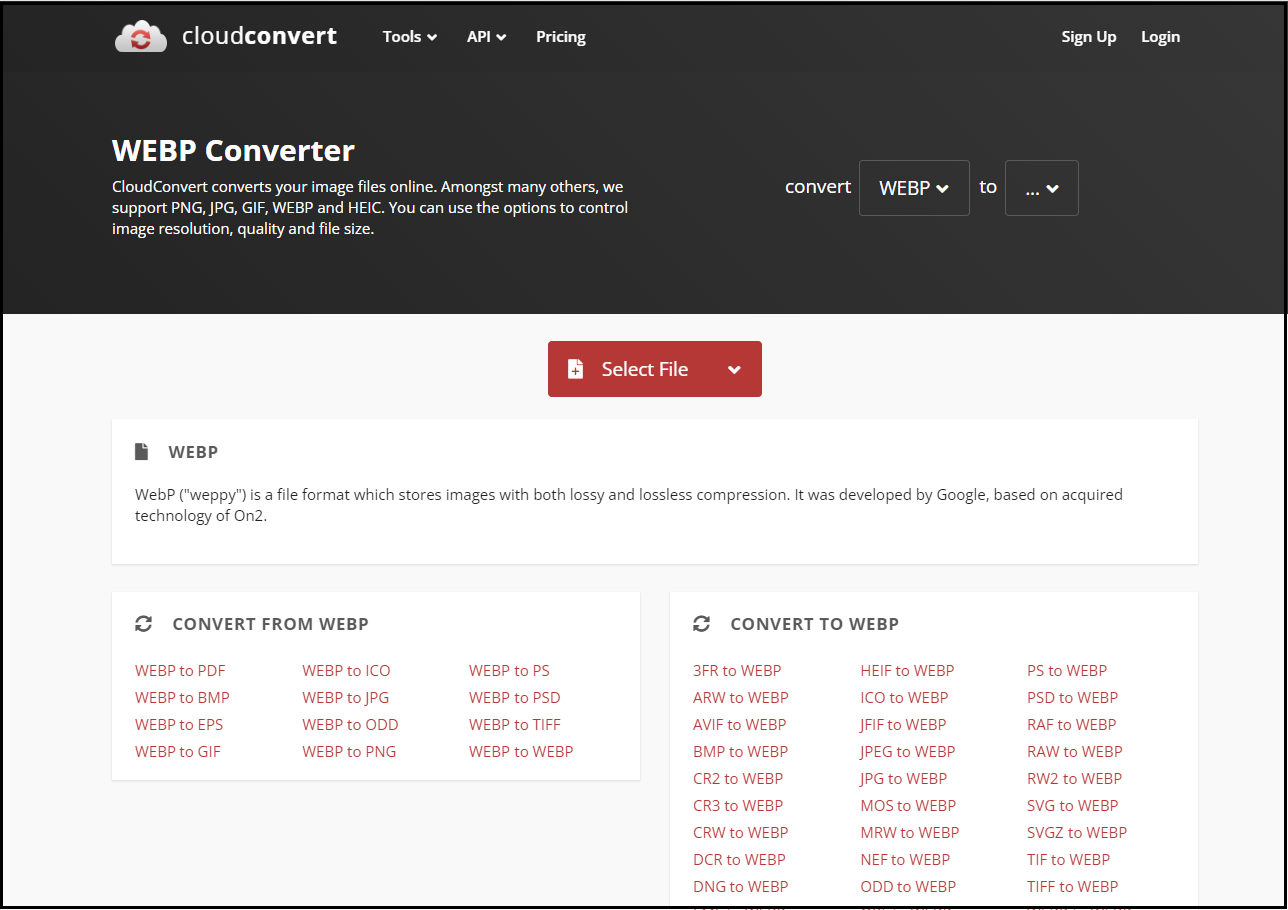Open the WEBP source format dropdown
The width and height of the screenshot is (1288, 910).
(x=914, y=188)
